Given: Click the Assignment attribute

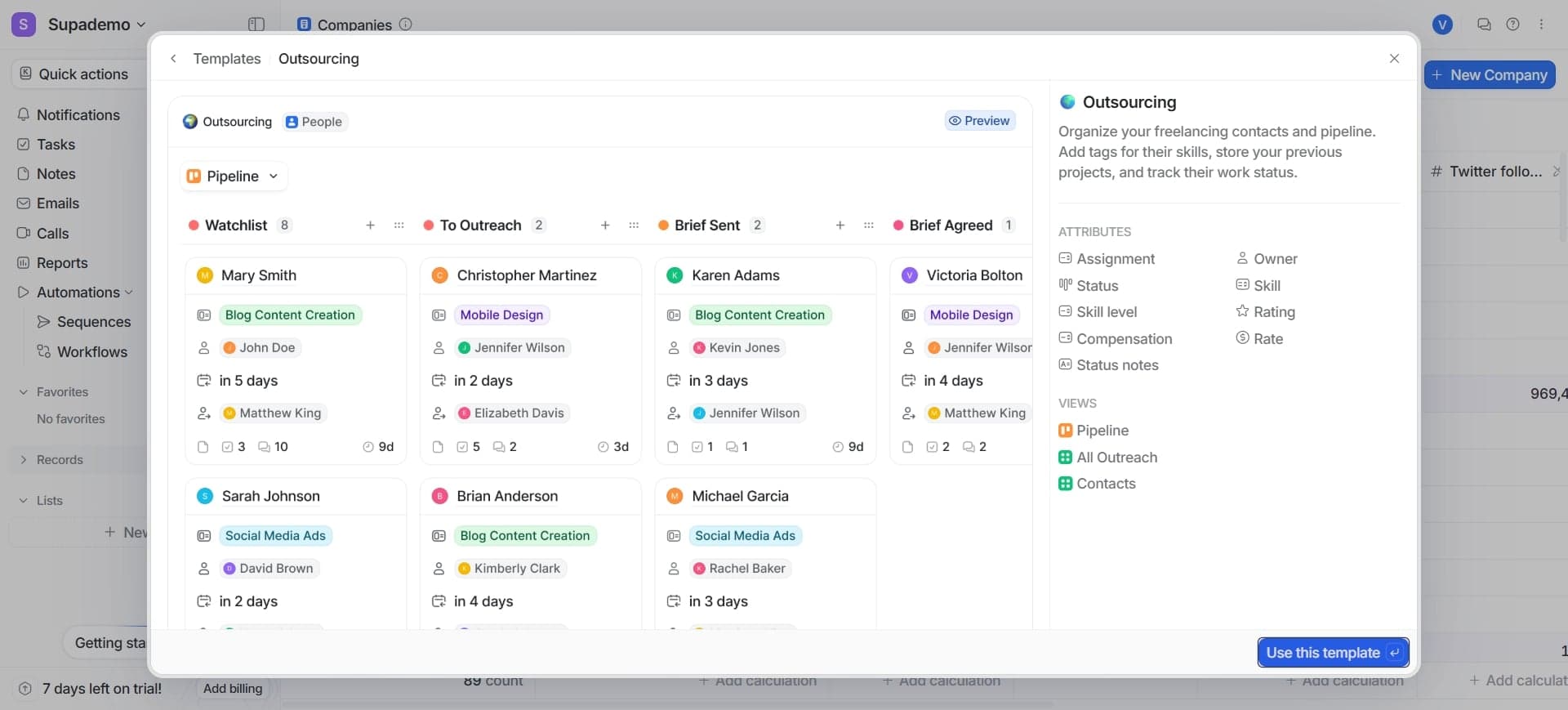Looking at the screenshot, I should (1107, 259).
